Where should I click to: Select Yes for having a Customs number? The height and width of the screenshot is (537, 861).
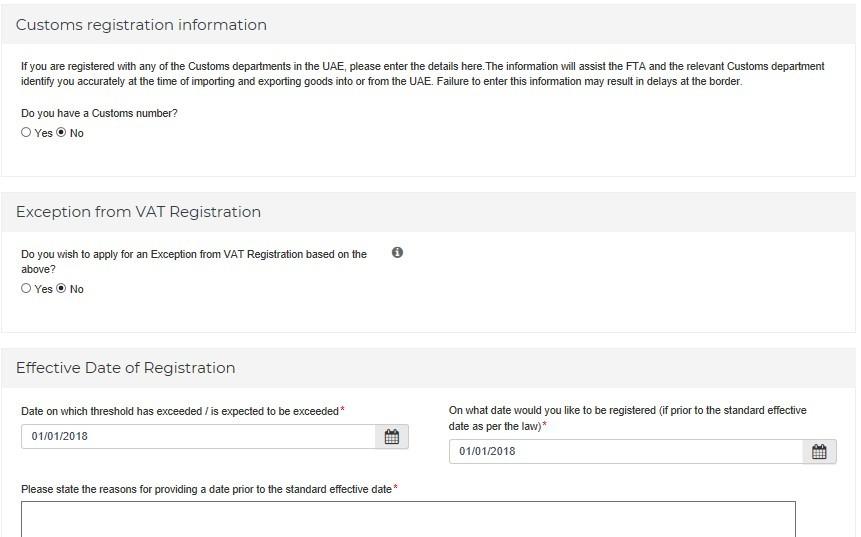point(26,132)
